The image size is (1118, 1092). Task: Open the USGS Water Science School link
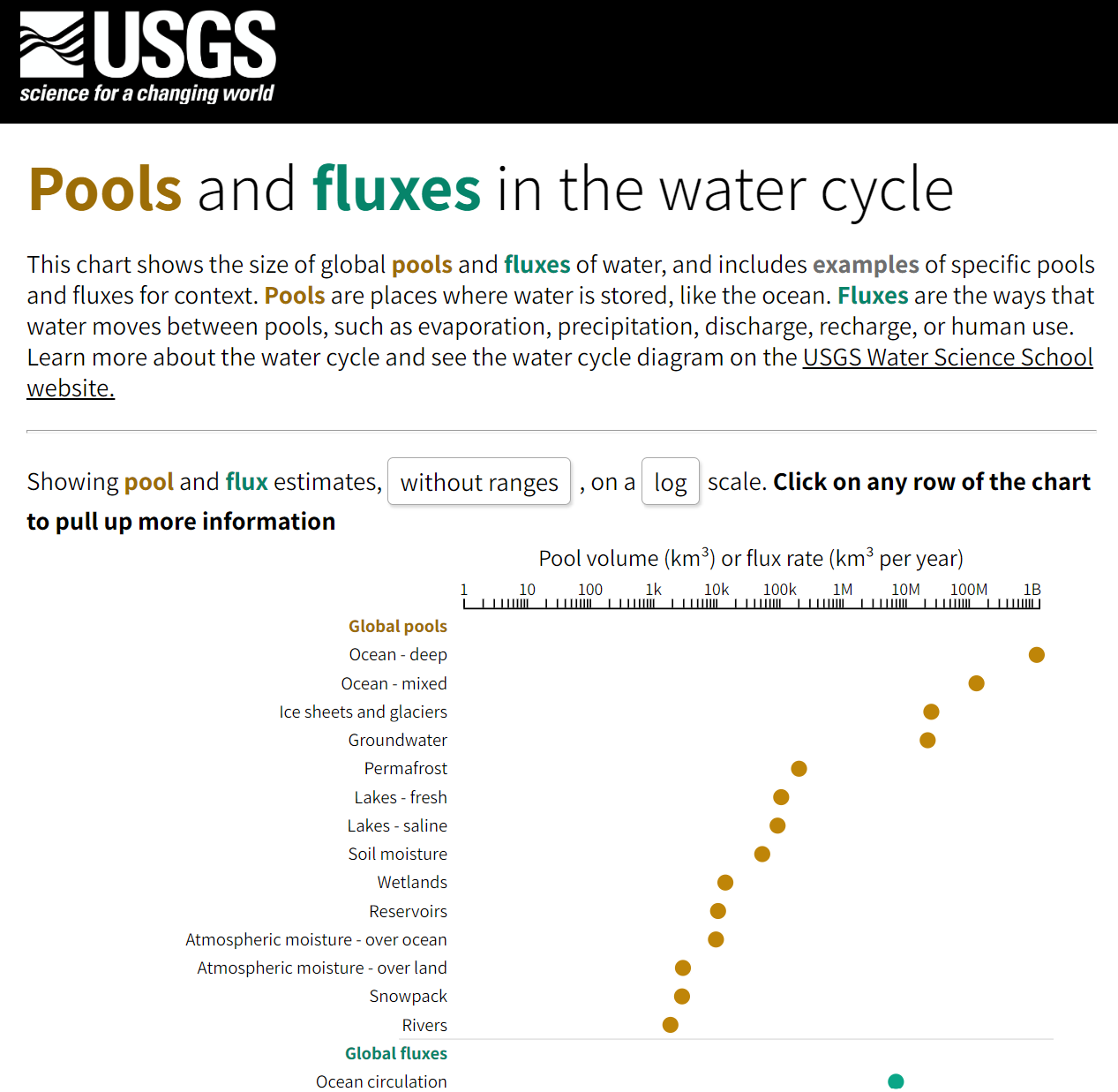pos(947,358)
